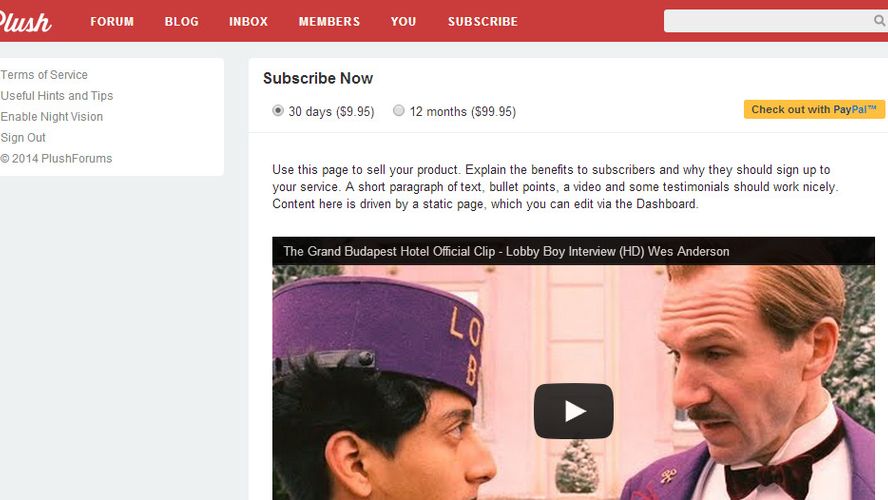Select the 30 days ($9.95) option
888x500 pixels.
[278, 110]
